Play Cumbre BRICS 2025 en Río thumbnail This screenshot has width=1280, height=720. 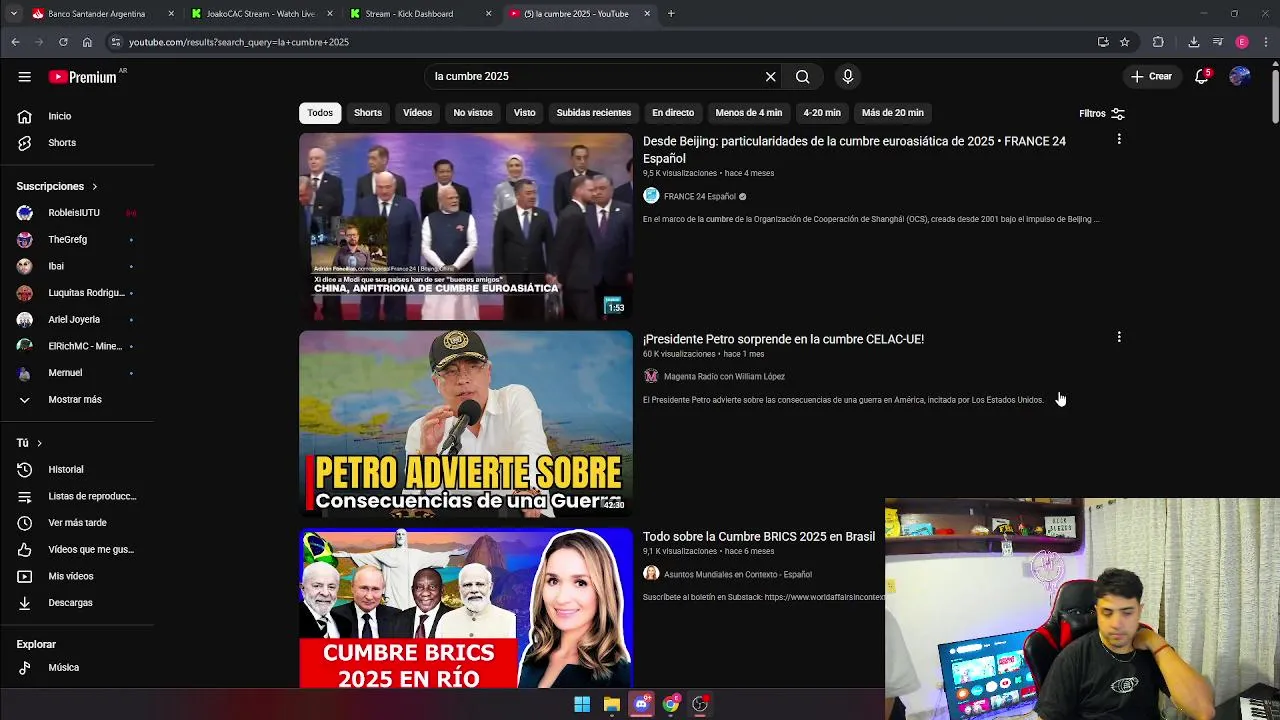point(466,609)
